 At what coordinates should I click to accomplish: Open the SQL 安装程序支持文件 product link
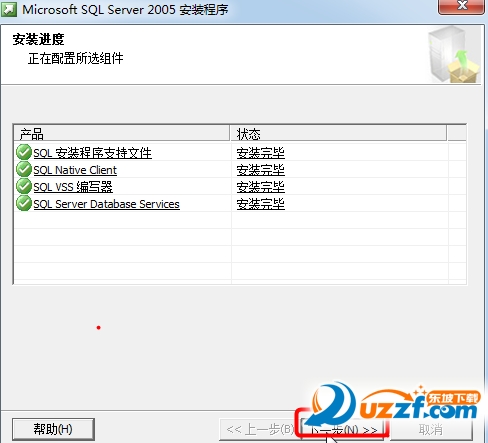(92, 153)
